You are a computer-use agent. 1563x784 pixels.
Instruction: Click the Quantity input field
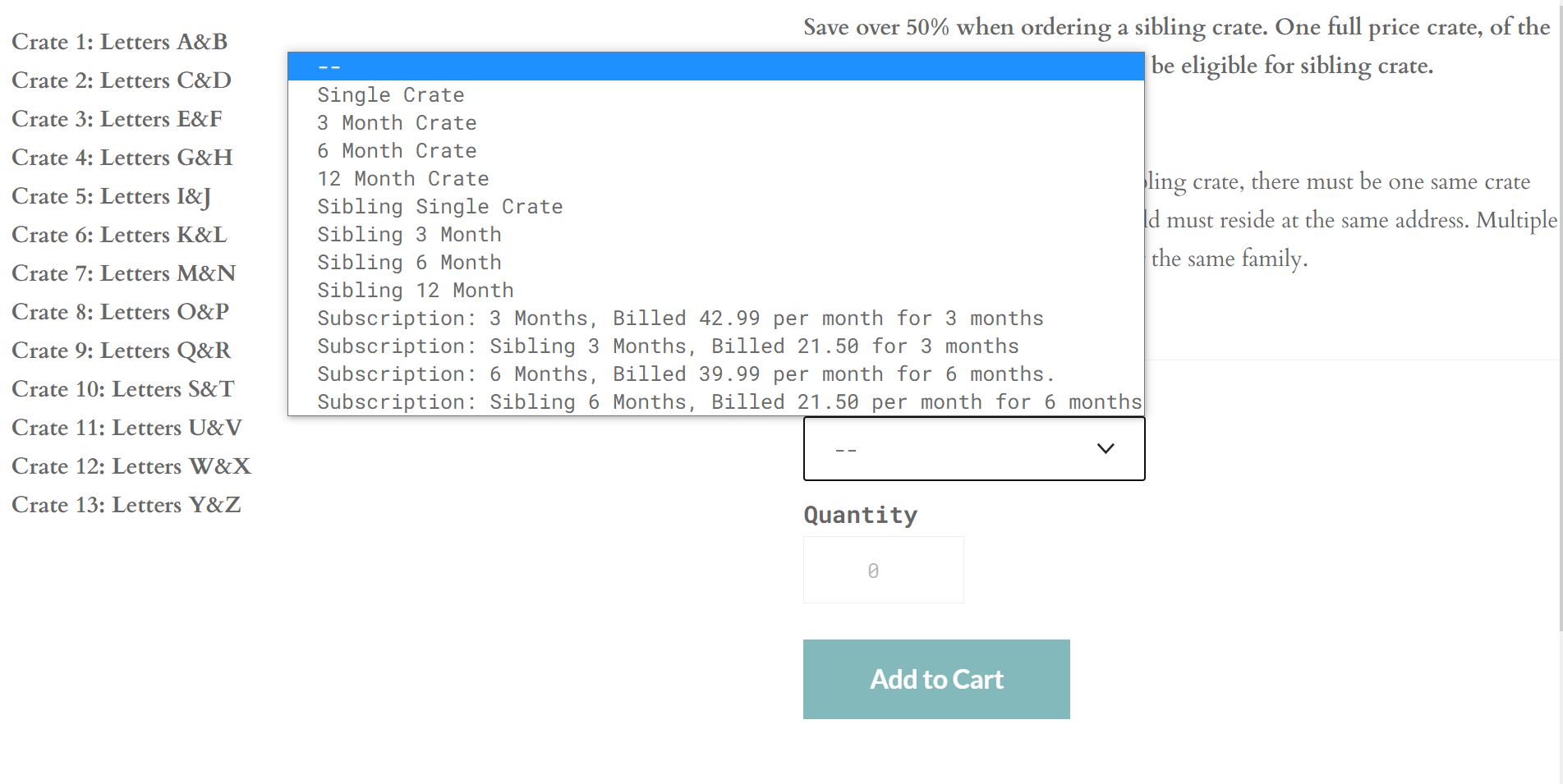883,571
